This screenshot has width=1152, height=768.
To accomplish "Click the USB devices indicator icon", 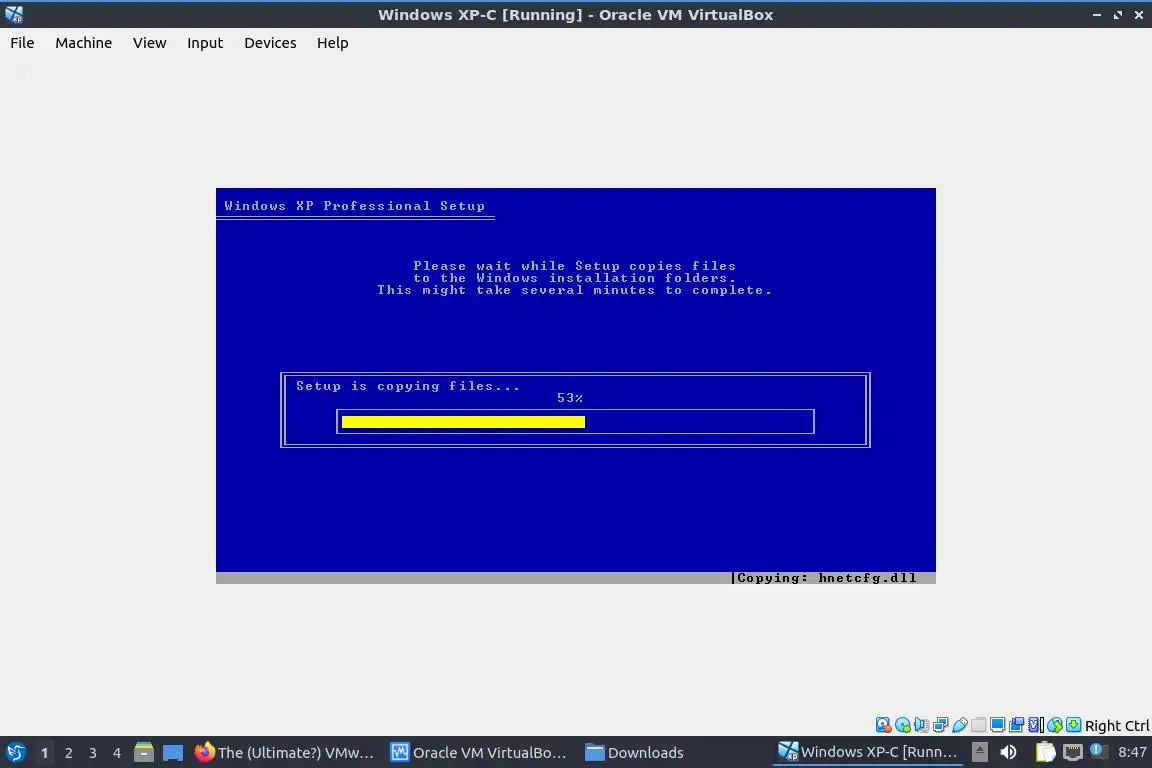I will click(x=960, y=725).
